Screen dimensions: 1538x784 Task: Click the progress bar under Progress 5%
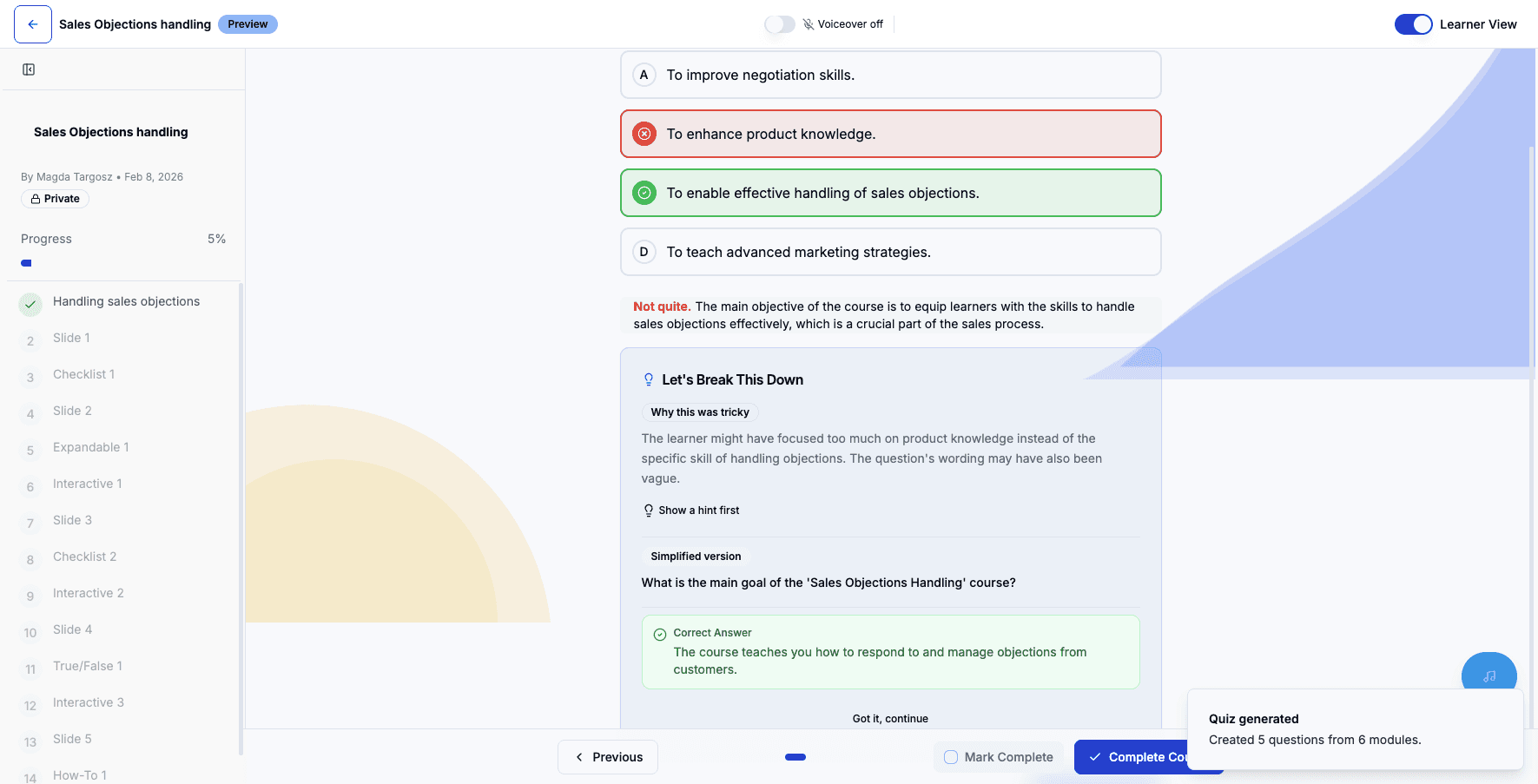(26, 263)
